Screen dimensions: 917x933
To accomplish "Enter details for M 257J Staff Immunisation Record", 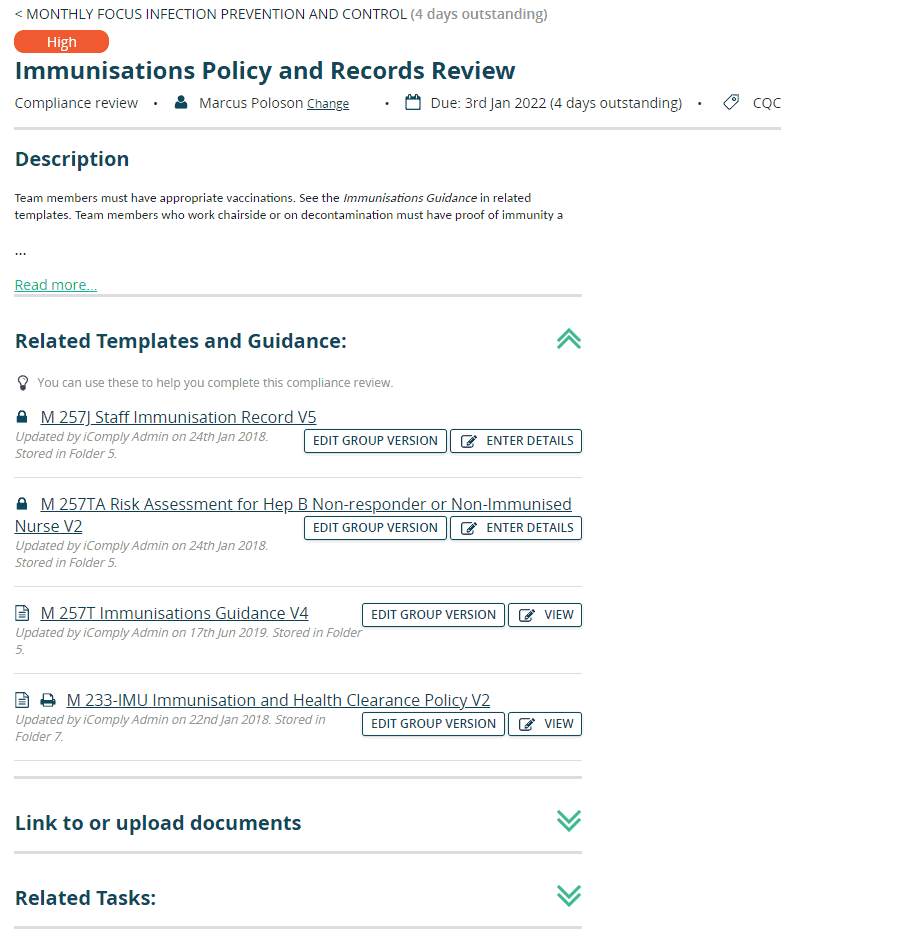I will coord(516,441).
